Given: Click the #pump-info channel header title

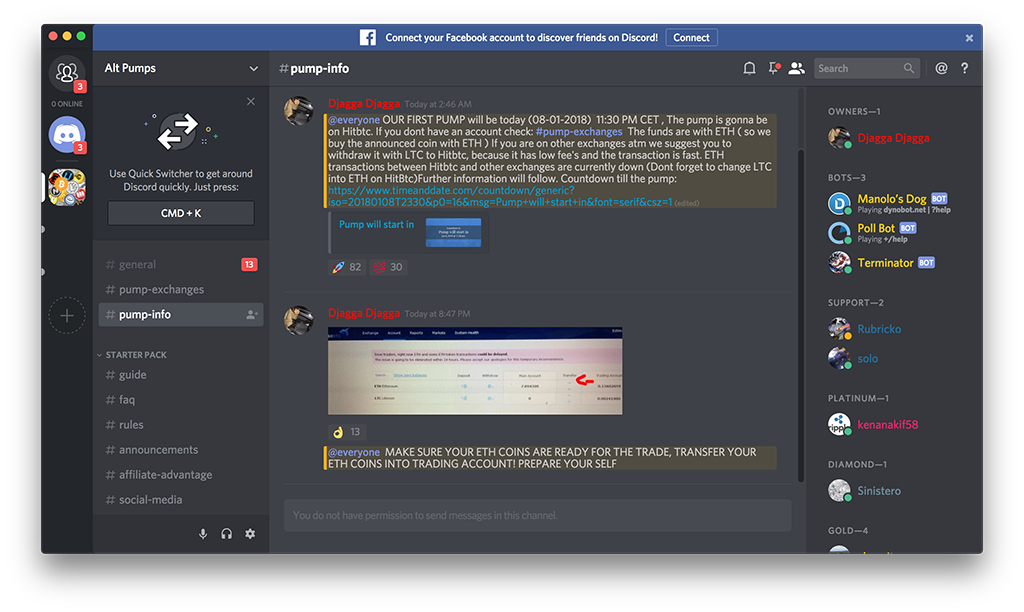Looking at the screenshot, I should pos(314,68).
